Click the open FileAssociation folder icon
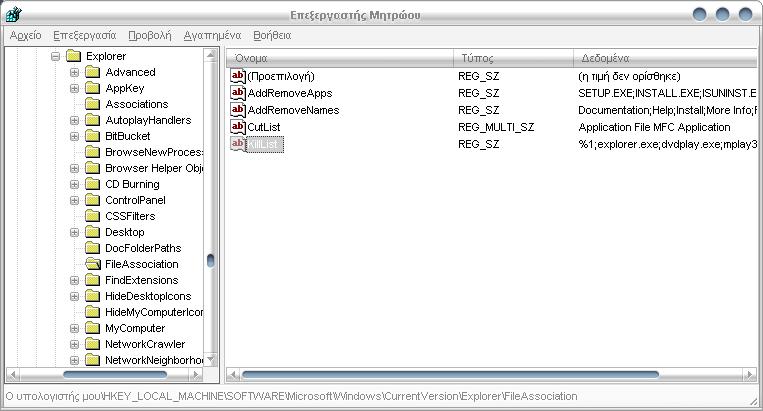 (x=92, y=264)
